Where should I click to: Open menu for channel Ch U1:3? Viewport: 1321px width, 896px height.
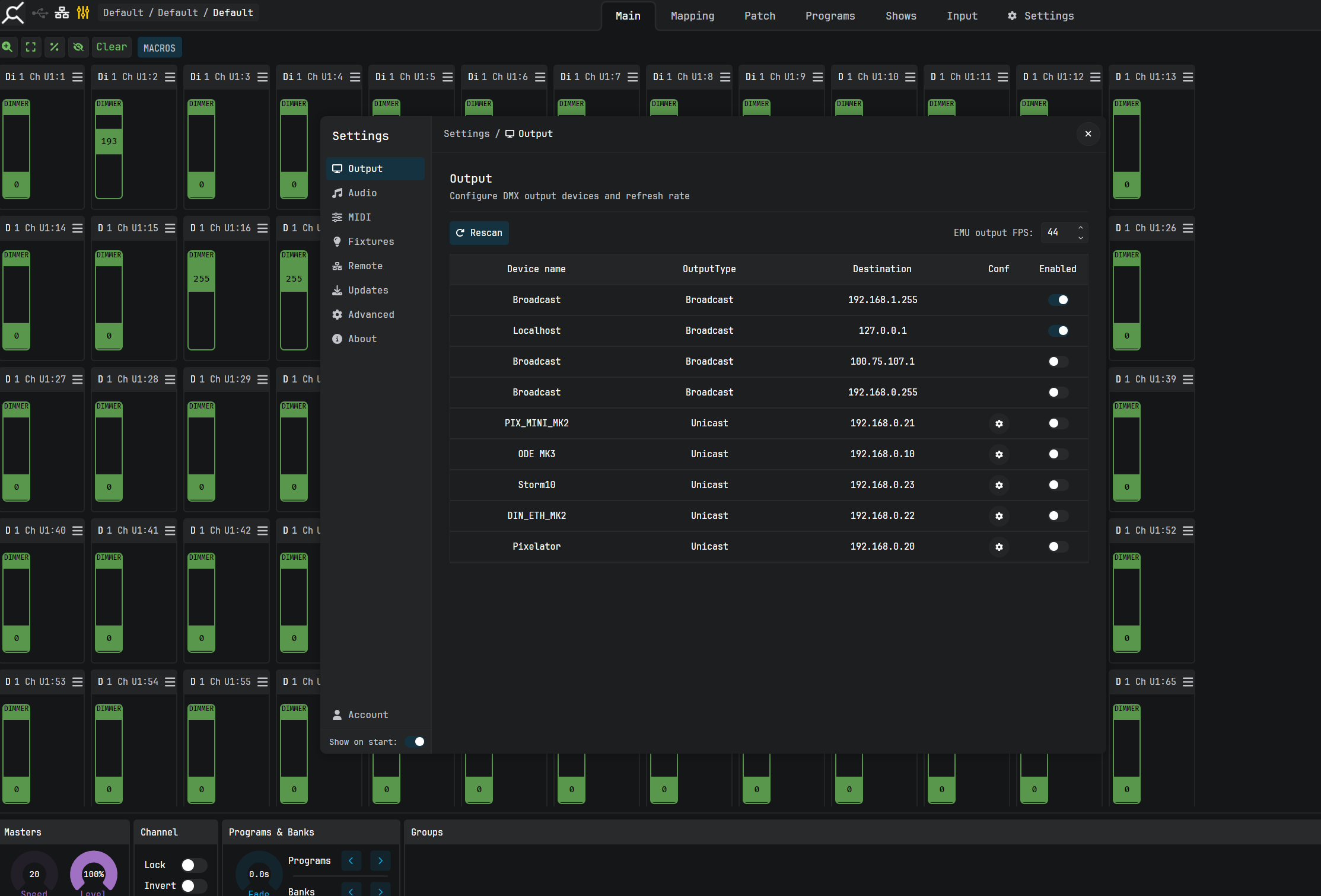(x=262, y=77)
